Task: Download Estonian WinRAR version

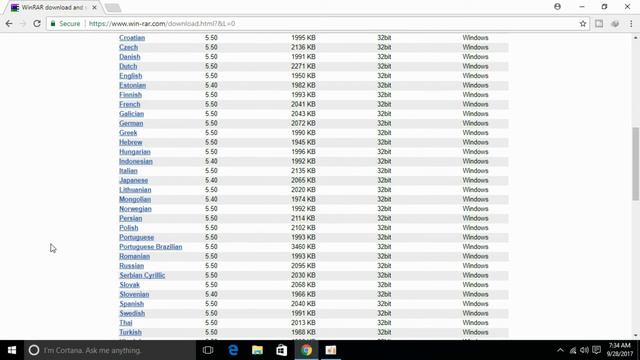Action: pos(133,85)
